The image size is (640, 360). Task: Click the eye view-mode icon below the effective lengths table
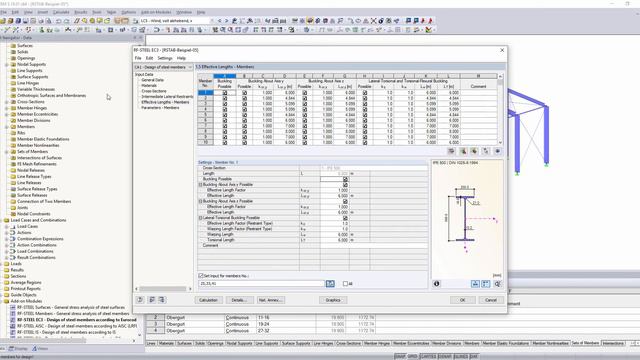498,151
